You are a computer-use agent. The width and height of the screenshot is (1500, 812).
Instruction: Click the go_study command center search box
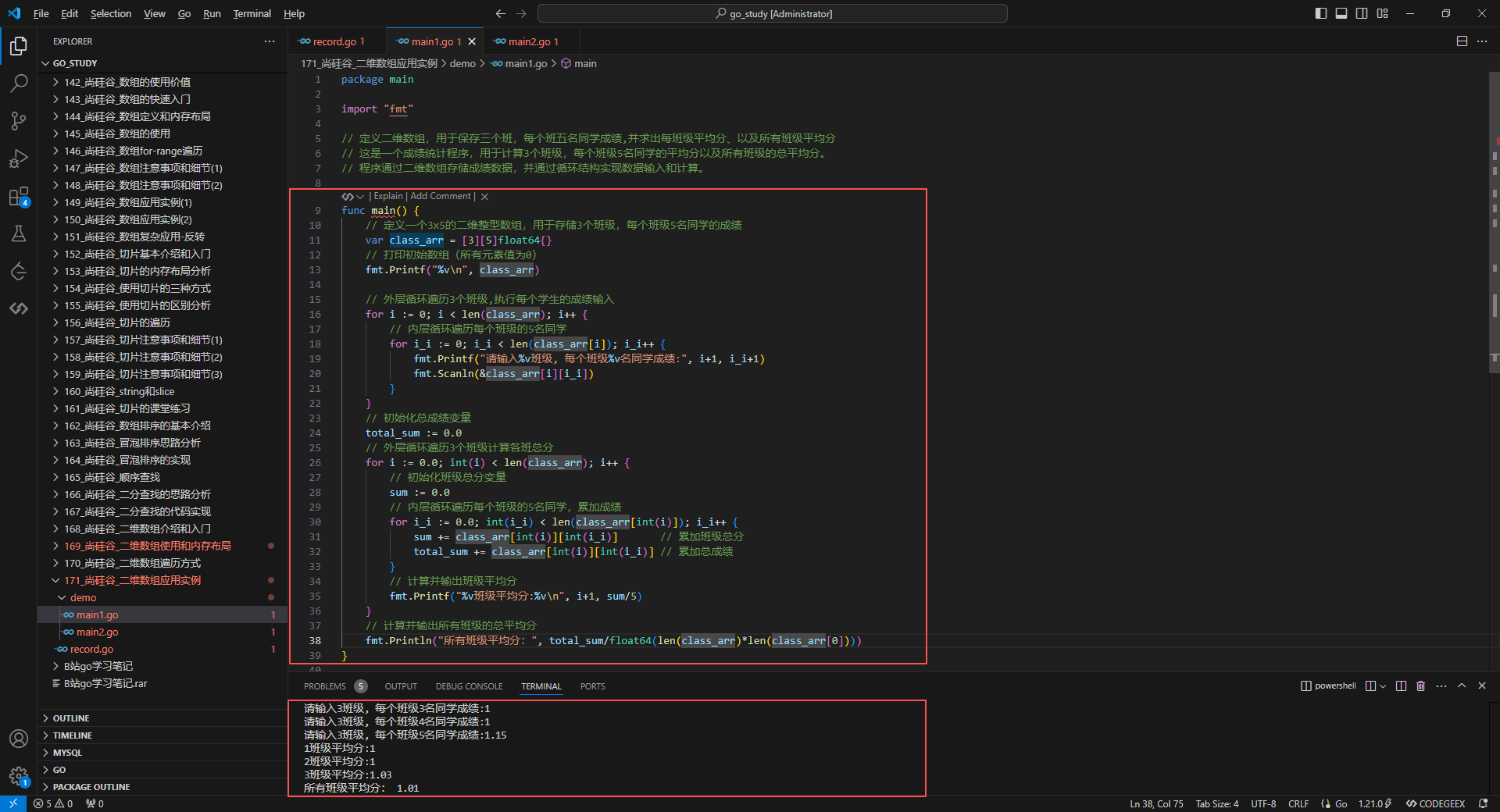click(772, 13)
